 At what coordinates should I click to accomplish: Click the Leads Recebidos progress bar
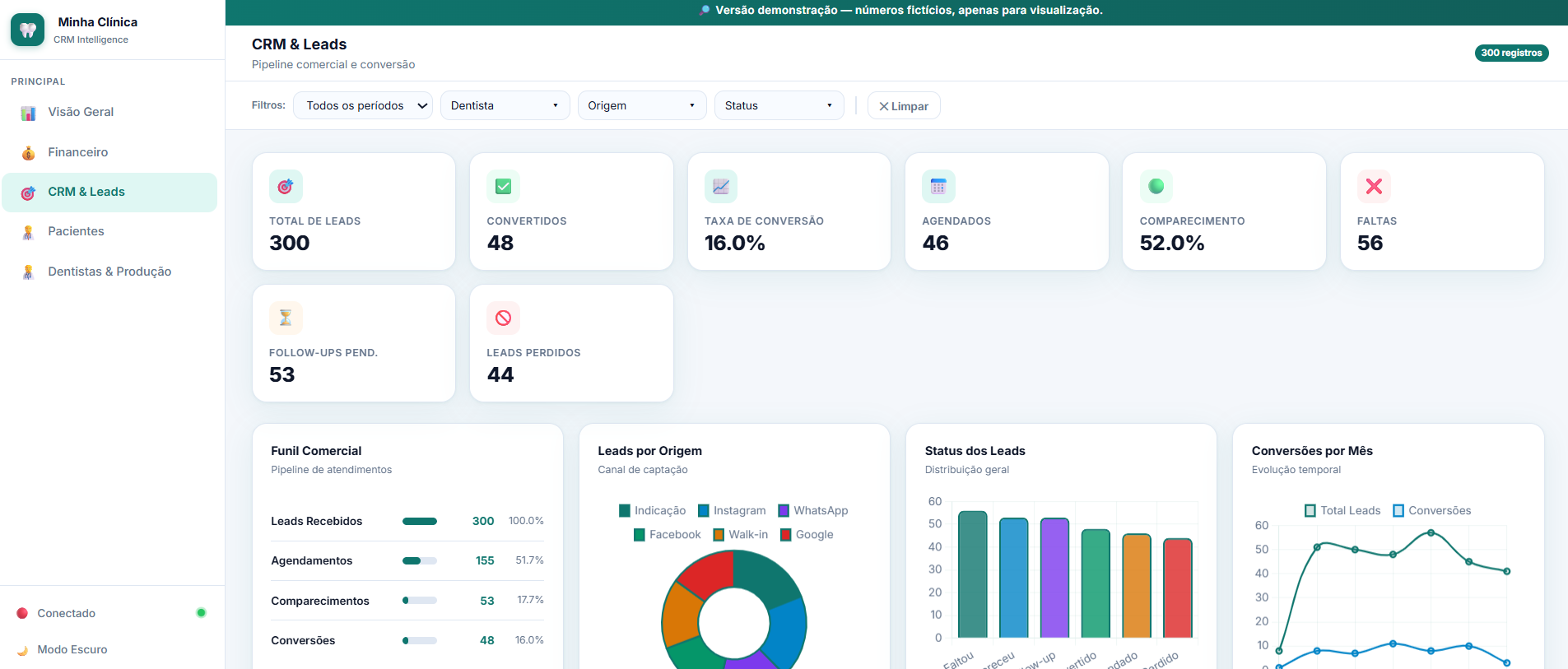coord(420,521)
